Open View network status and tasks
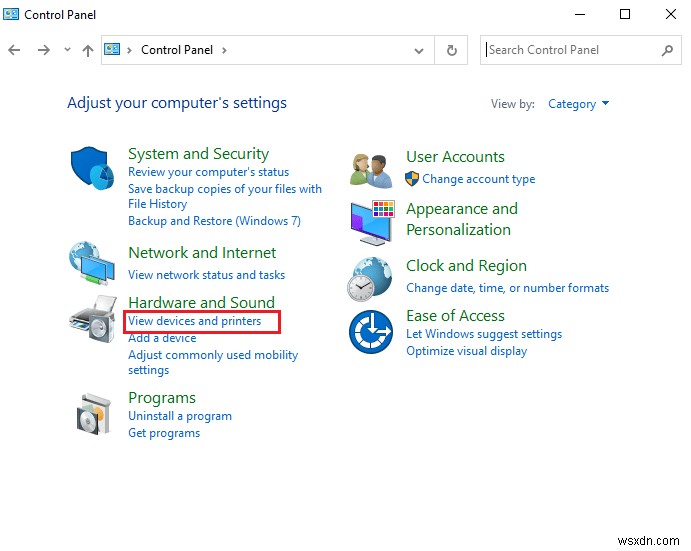The image size is (691, 551). [206, 275]
